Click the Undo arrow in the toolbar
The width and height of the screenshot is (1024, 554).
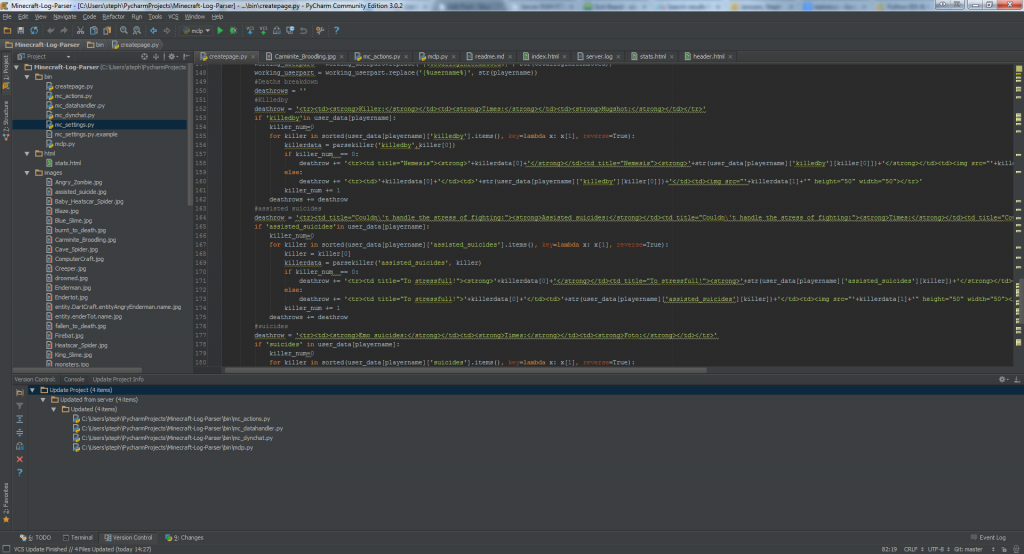(50, 30)
